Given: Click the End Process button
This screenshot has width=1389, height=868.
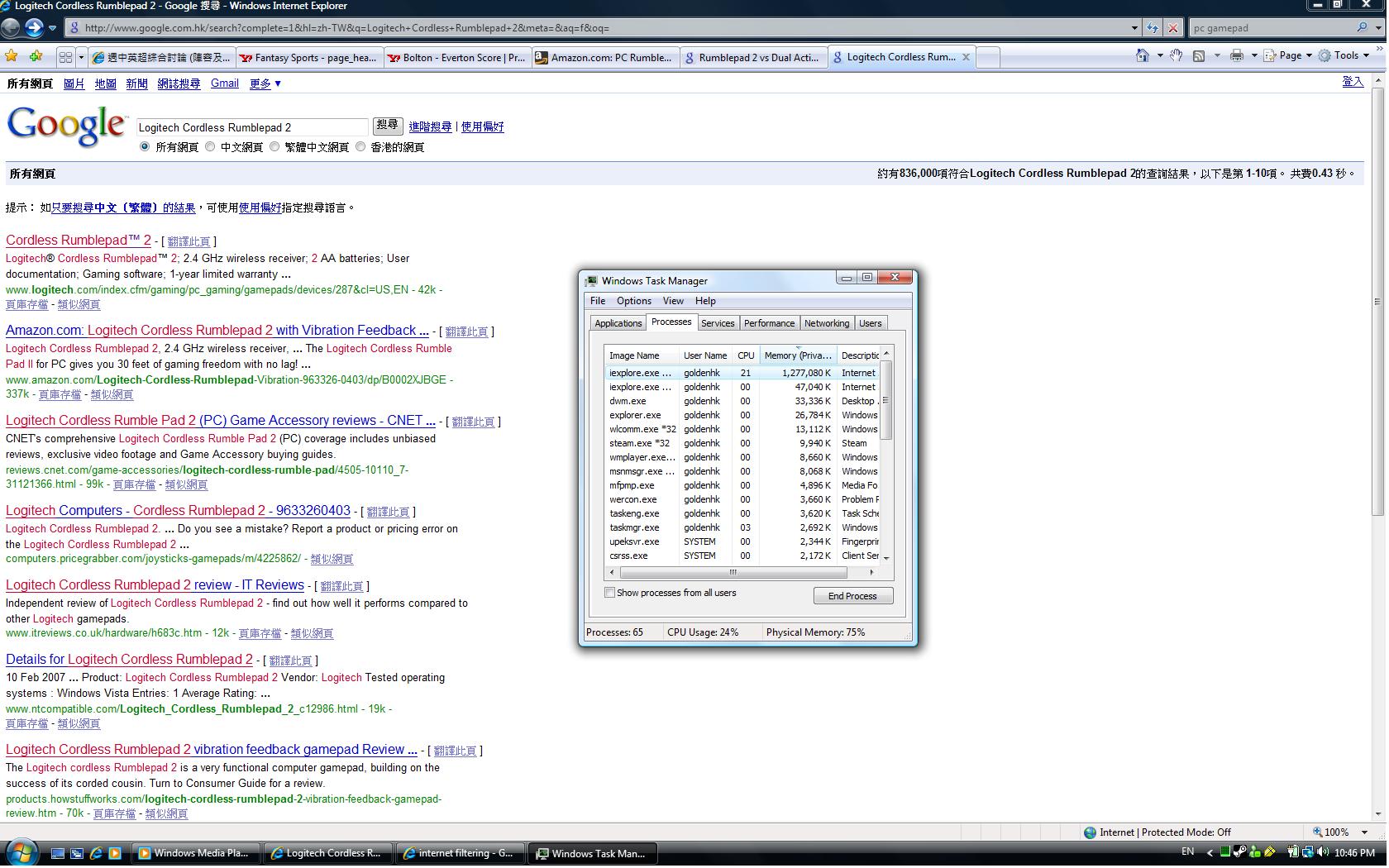Looking at the screenshot, I should coord(852,596).
